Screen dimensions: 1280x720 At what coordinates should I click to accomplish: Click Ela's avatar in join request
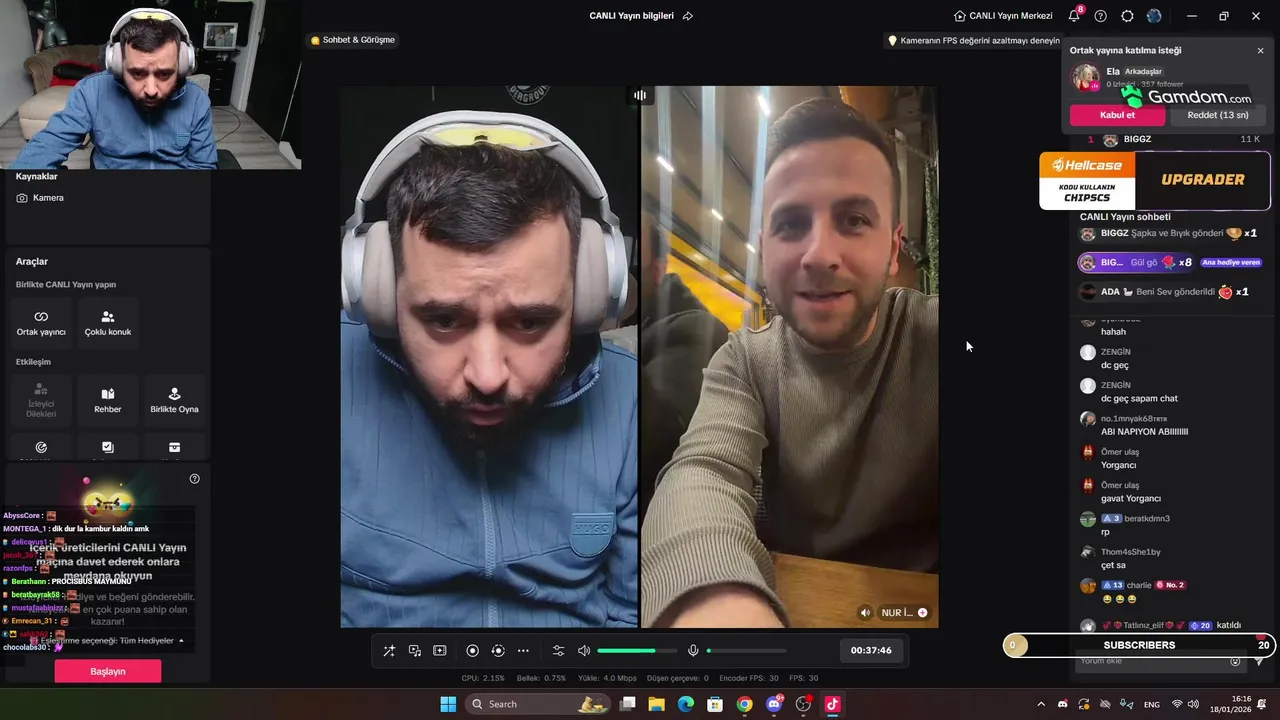click(1085, 76)
